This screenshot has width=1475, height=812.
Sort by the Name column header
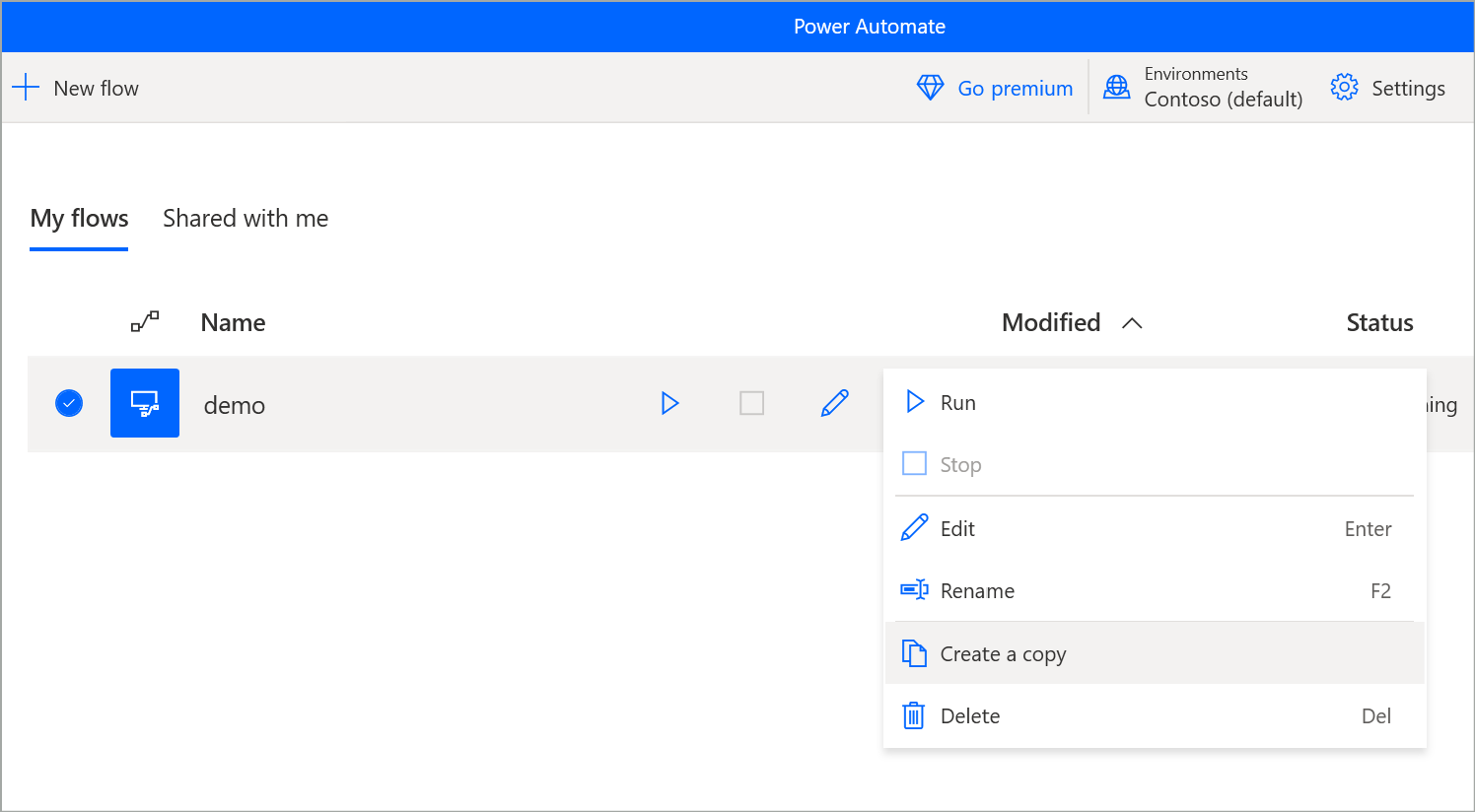tap(233, 323)
